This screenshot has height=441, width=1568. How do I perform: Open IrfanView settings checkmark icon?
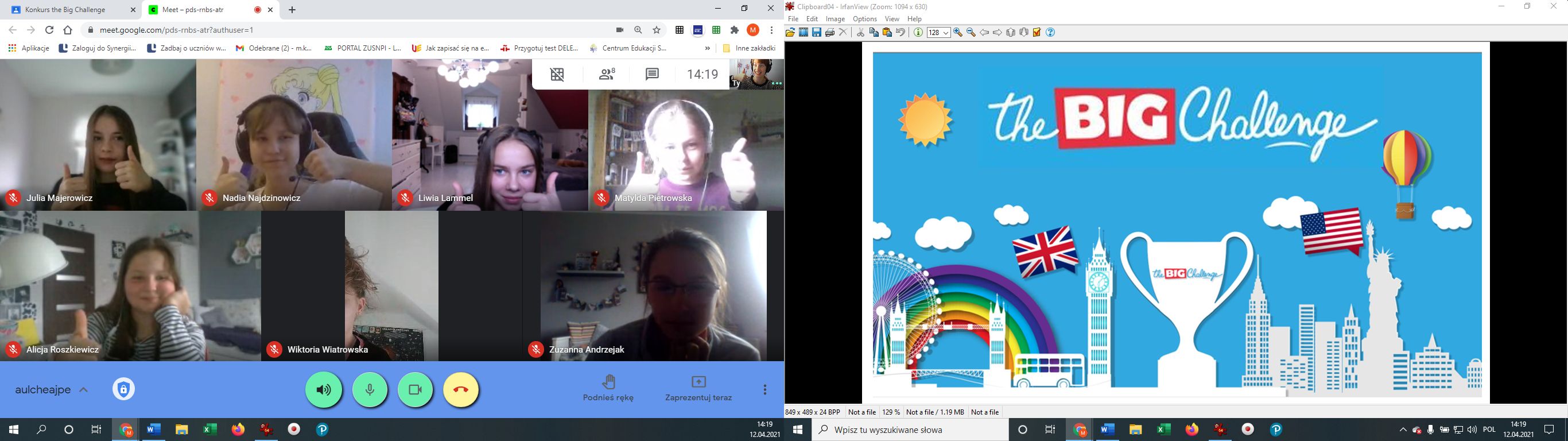point(1037,32)
